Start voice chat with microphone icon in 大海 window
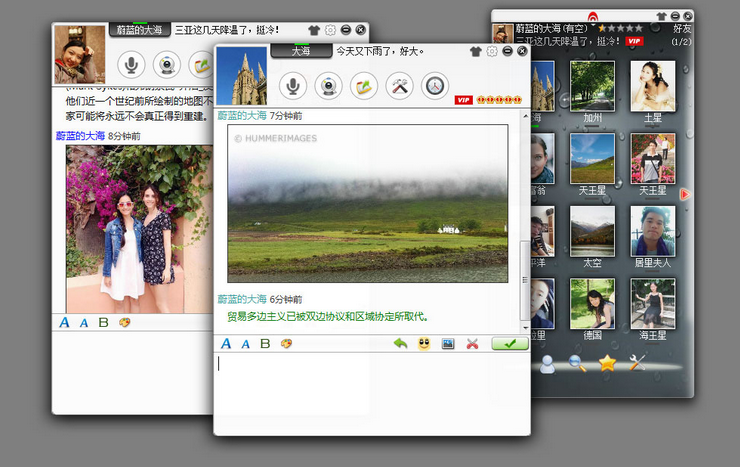Image resolution: width=740 pixels, height=467 pixels. pyautogui.click(x=296, y=86)
